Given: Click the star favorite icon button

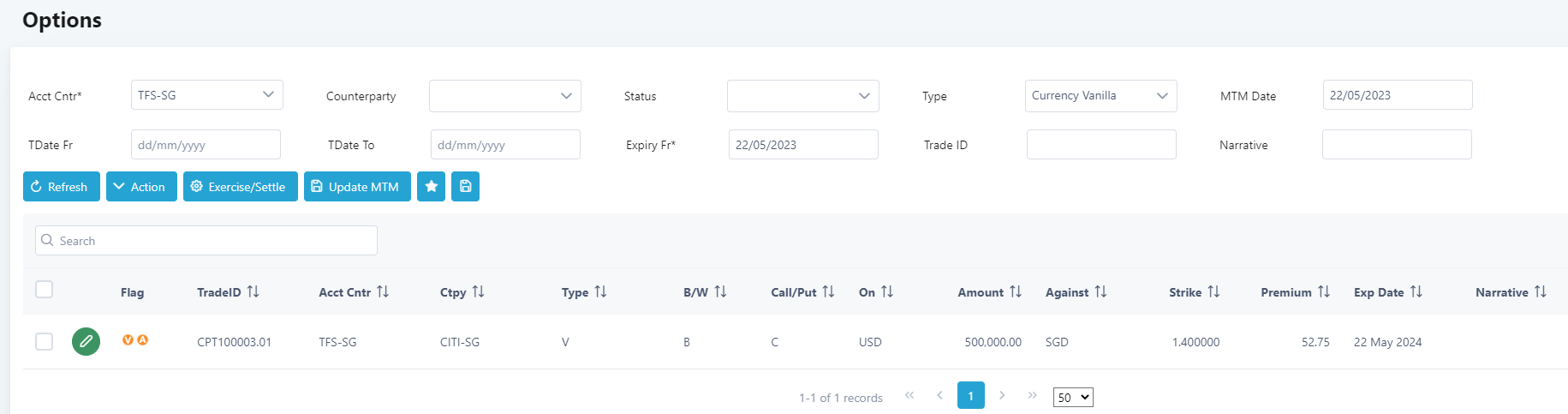Looking at the screenshot, I should tap(431, 187).
